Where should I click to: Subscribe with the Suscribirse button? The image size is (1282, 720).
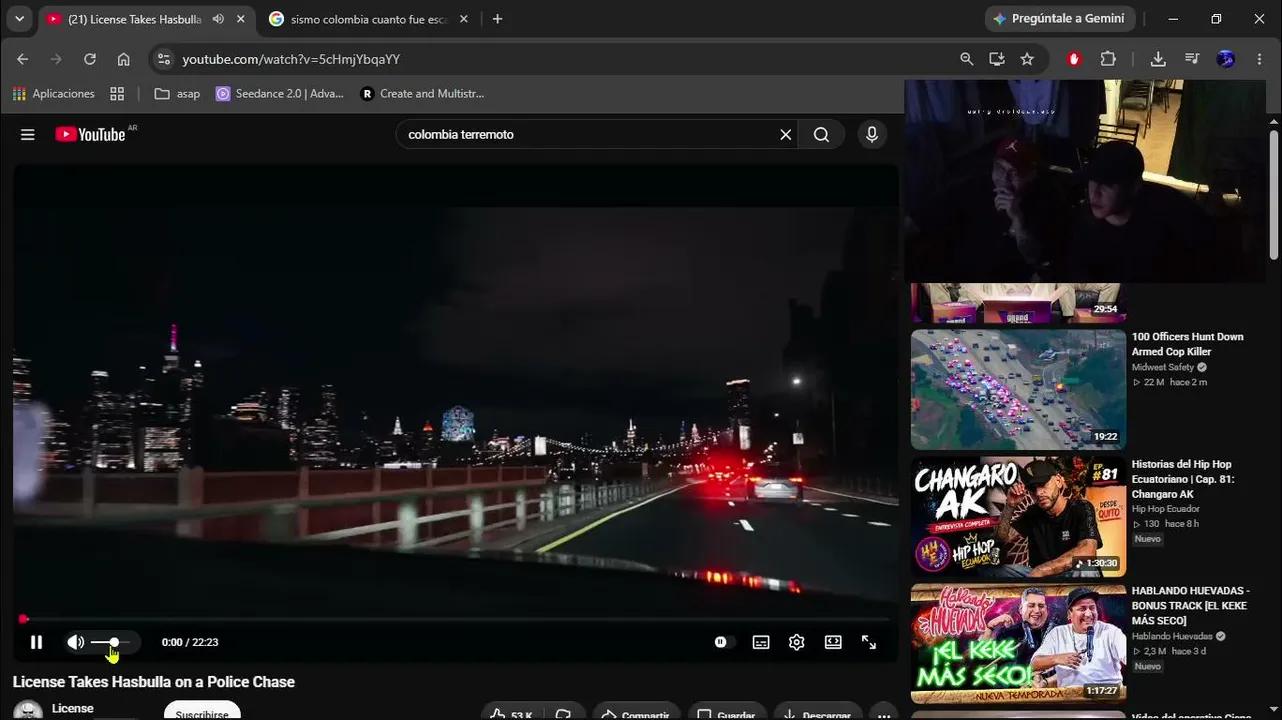point(202,711)
